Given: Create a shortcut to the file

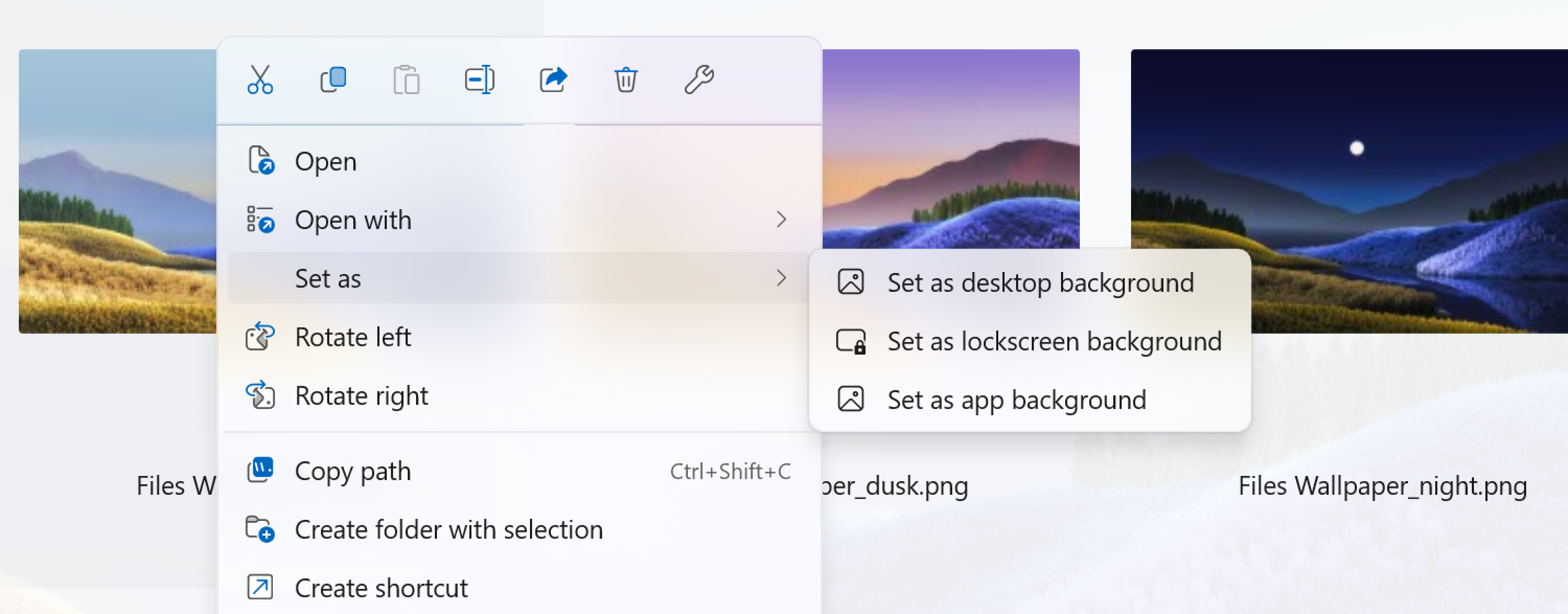Looking at the screenshot, I should point(381,587).
